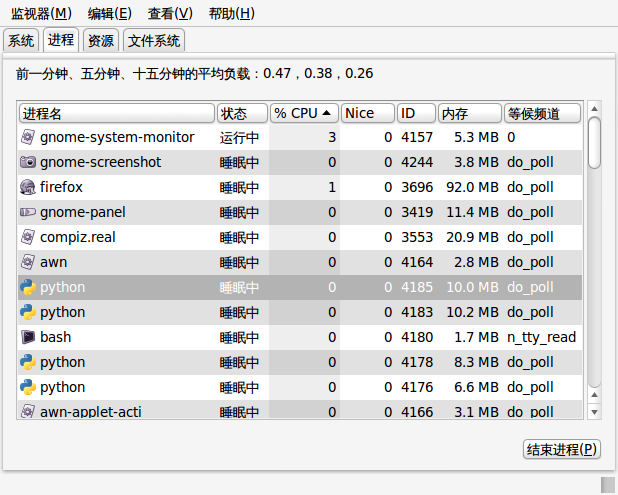The width and height of the screenshot is (618, 495).
Task: Click the gnome-system-monitor process icon
Action: [28, 137]
